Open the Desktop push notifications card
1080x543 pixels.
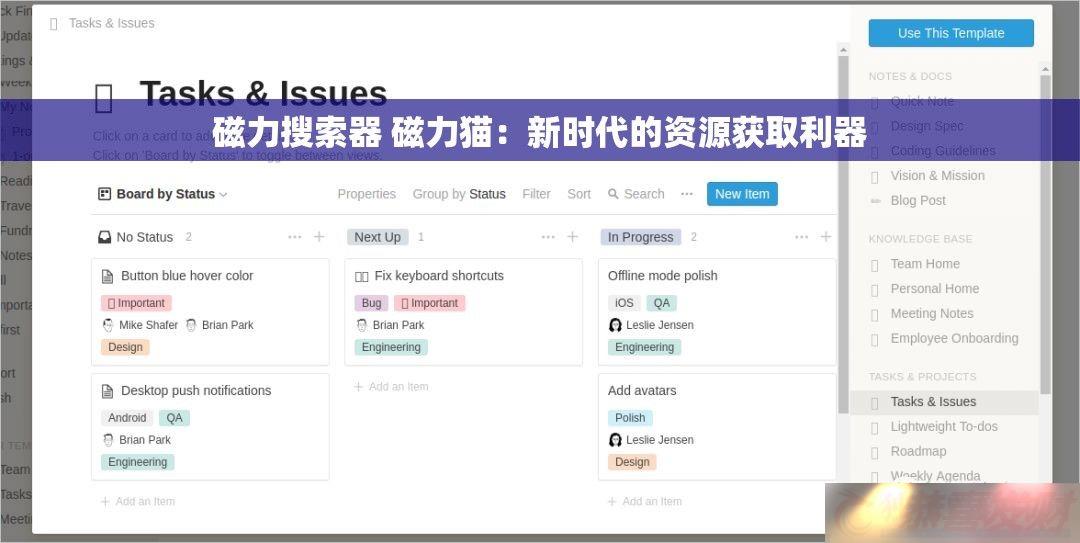pos(210,427)
